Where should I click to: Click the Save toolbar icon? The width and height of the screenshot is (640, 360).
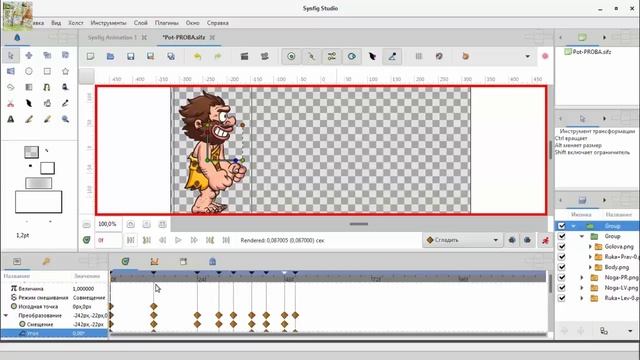point(131,56)
